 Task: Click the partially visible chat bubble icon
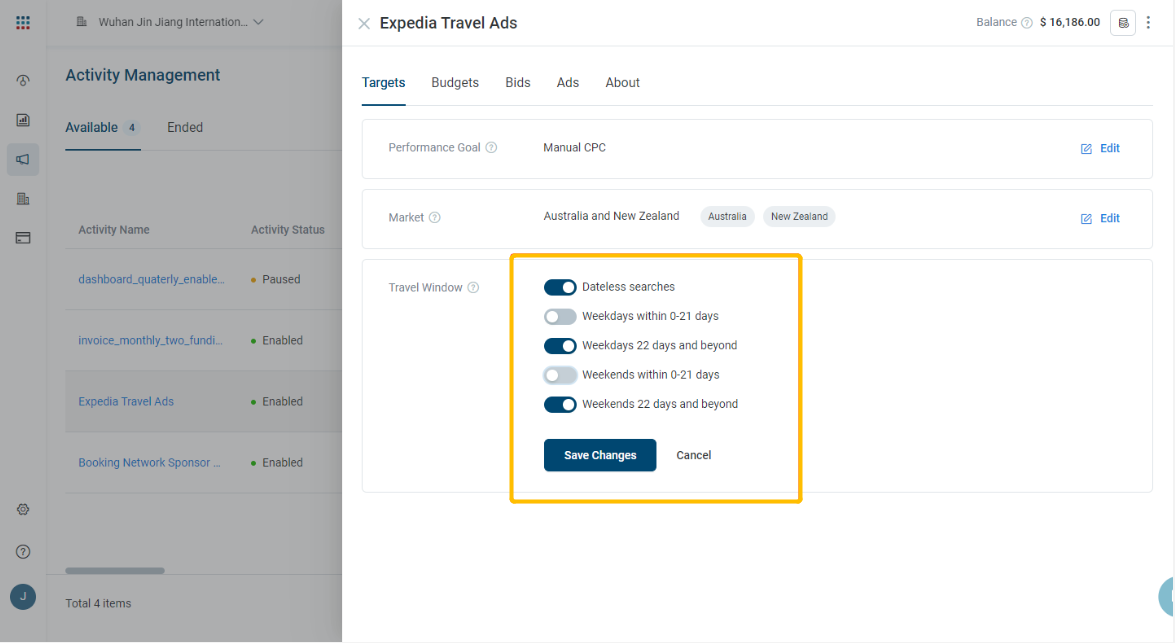(1167, 597)
